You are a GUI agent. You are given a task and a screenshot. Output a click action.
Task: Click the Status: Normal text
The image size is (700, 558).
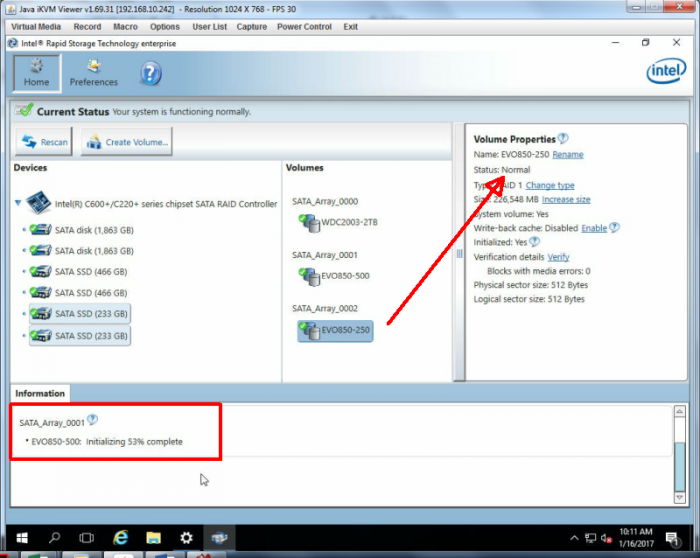coord(502,170)
